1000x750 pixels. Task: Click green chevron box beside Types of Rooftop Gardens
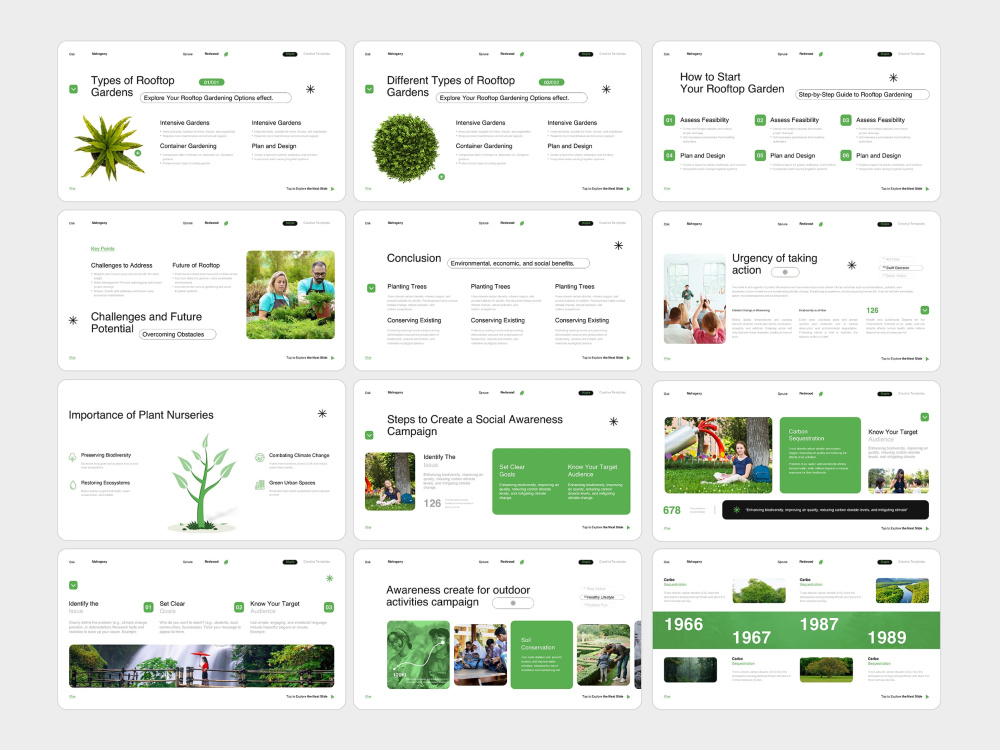[73, 89]
